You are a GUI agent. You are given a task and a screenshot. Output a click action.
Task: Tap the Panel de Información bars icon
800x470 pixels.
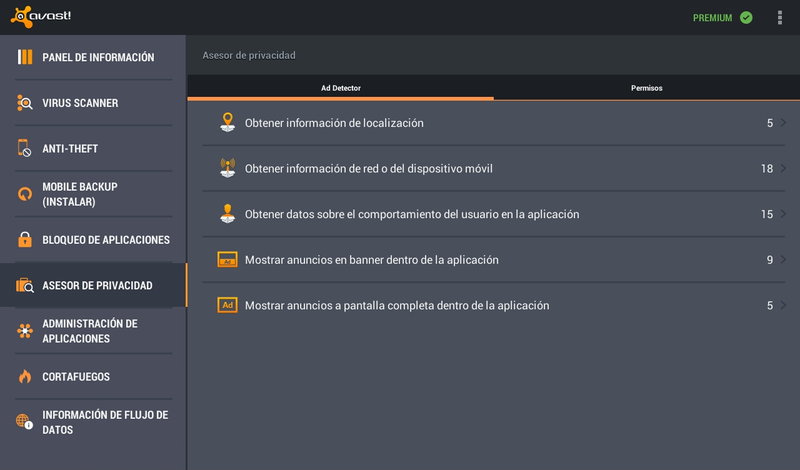pos(24,57)
